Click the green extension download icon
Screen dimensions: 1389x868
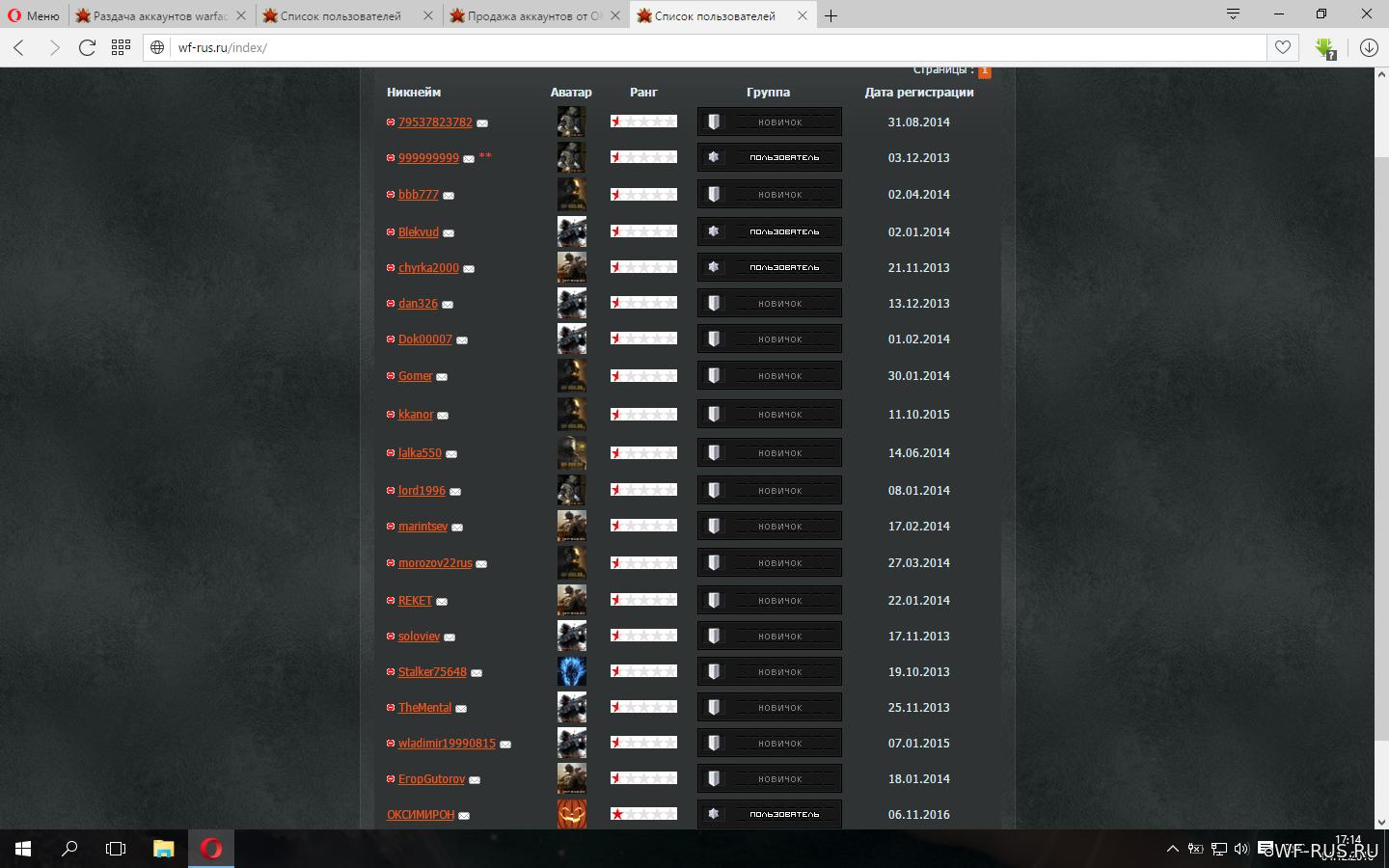point(1324,47)
